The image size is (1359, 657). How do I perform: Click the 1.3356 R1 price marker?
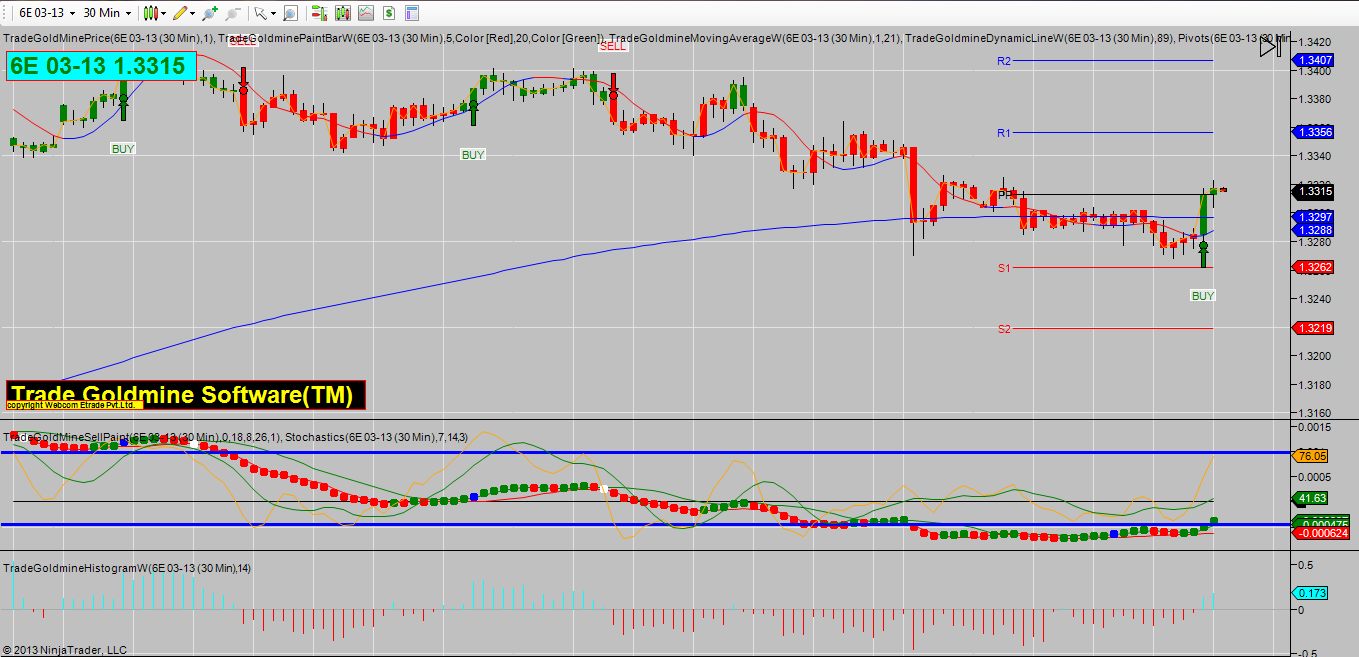coord(1314,132)
